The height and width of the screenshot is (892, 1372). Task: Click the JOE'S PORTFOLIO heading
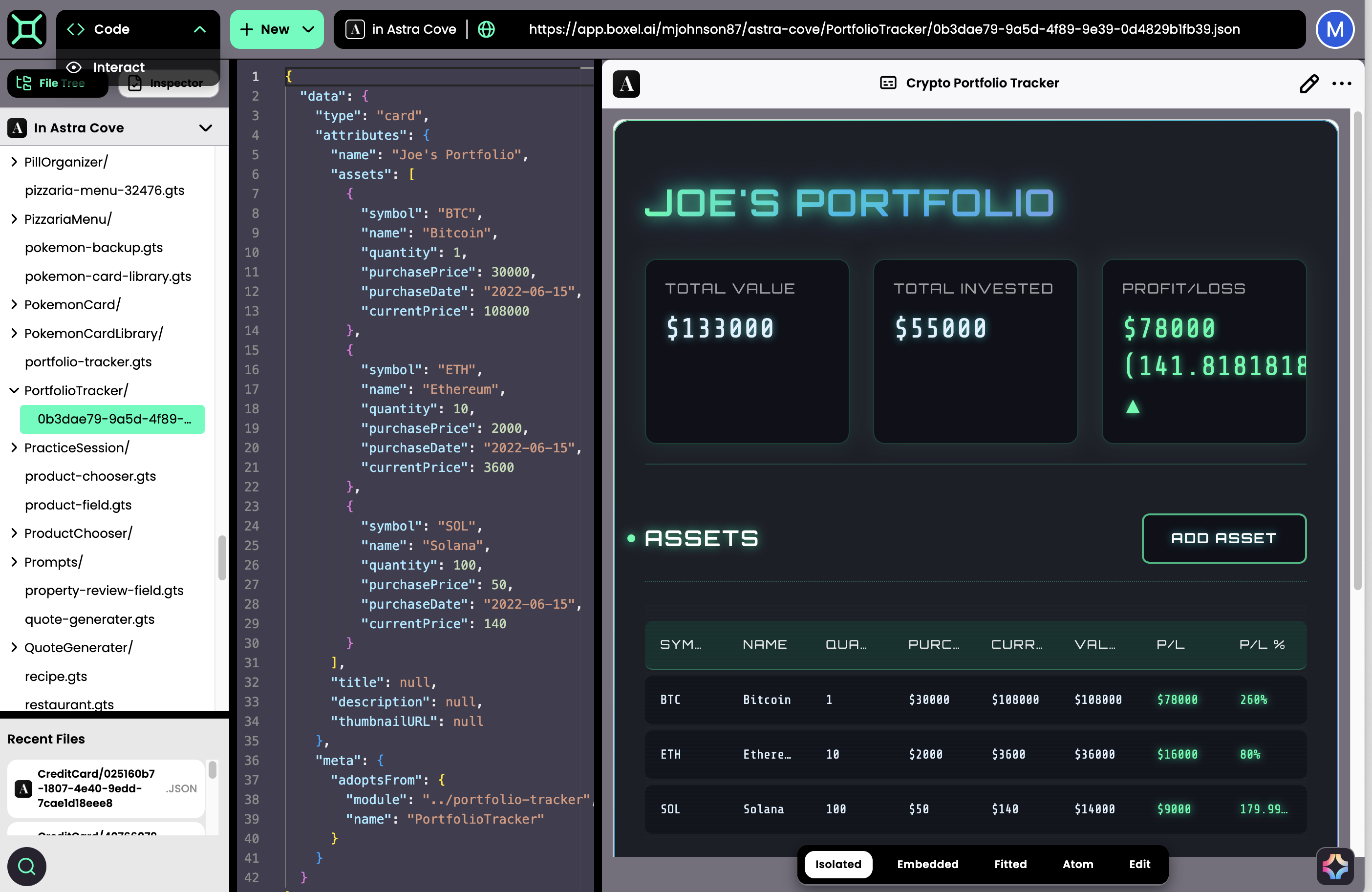point(849,203)
